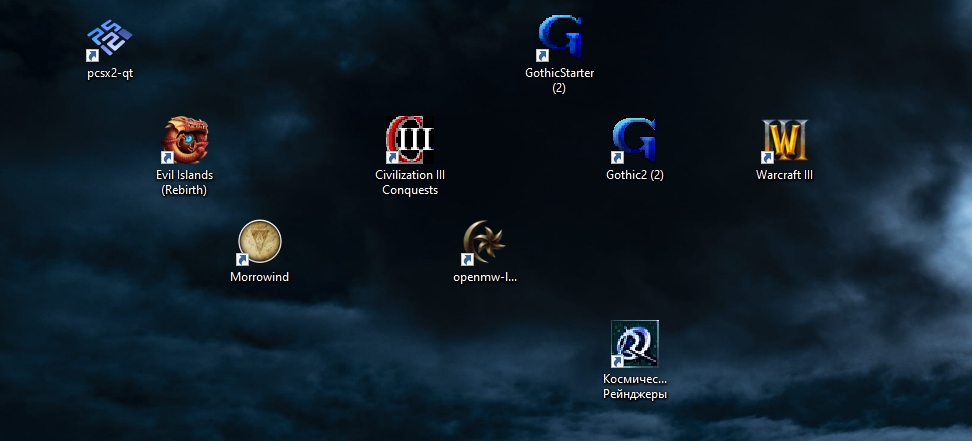Click the "Космичес... Рейнджеры" label text
Screen dimensions: 972x441
635,386
